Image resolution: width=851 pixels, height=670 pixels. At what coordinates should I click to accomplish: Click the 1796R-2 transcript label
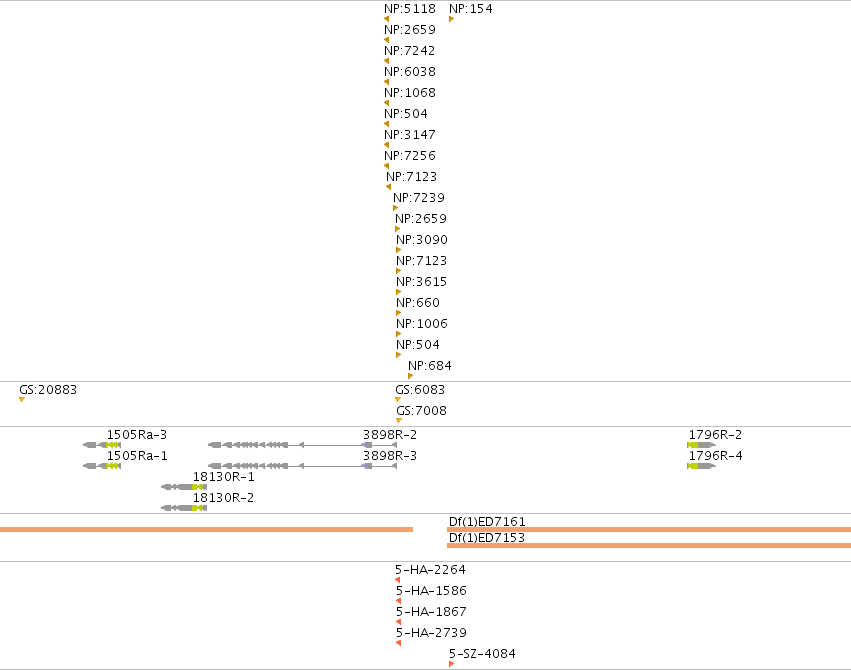(715, 435)
